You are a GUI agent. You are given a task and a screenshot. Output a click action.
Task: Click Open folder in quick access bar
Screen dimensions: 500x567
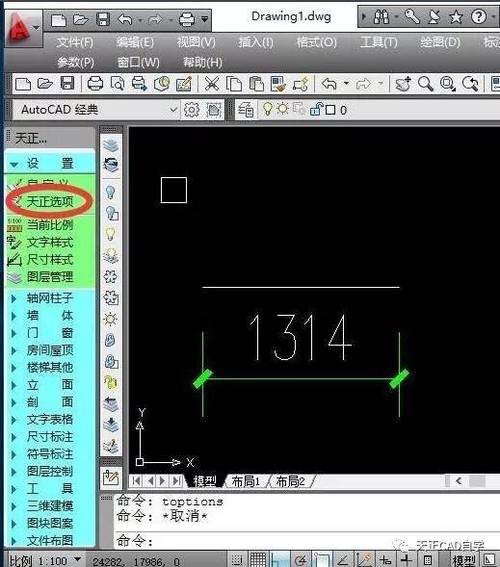coord(81,19)
